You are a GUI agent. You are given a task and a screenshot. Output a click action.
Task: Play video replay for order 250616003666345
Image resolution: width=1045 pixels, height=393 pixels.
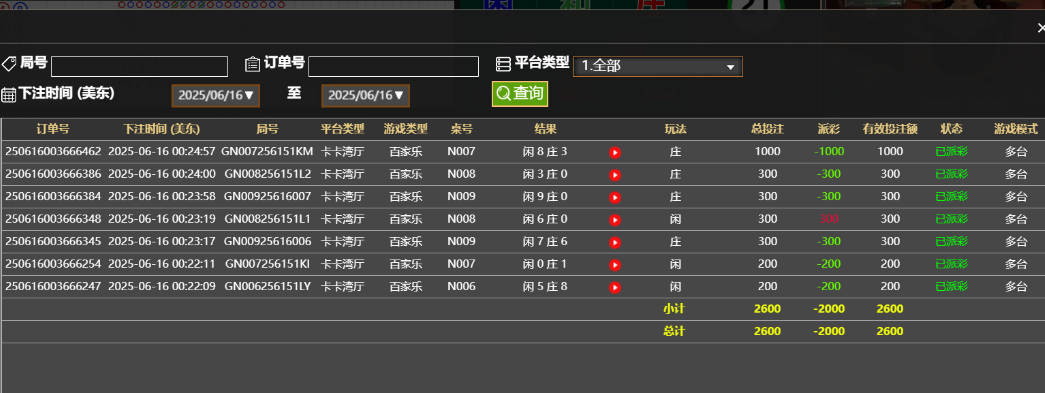tap(614, 242)
